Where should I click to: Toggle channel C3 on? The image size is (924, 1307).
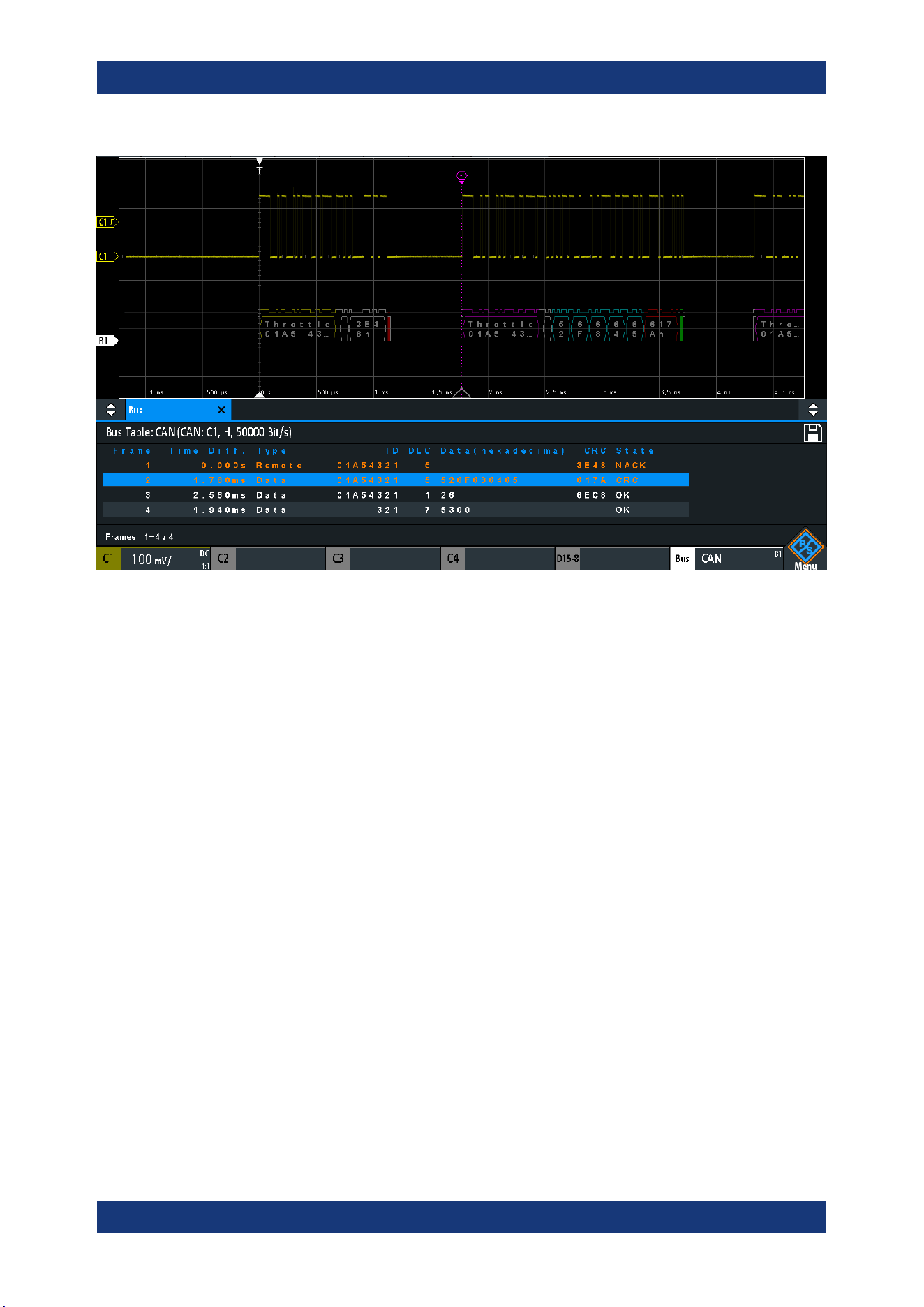click(x=383, y=559)
